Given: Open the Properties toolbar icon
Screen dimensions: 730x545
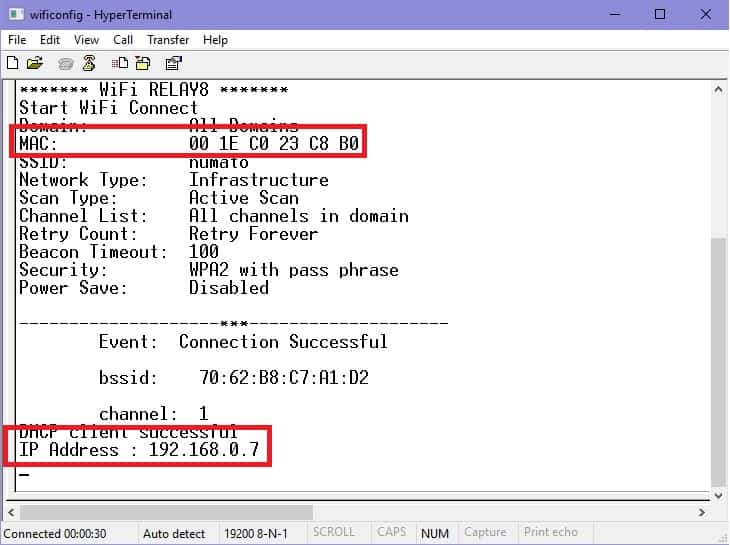Looking at the screenshot, I should [174, 63].
